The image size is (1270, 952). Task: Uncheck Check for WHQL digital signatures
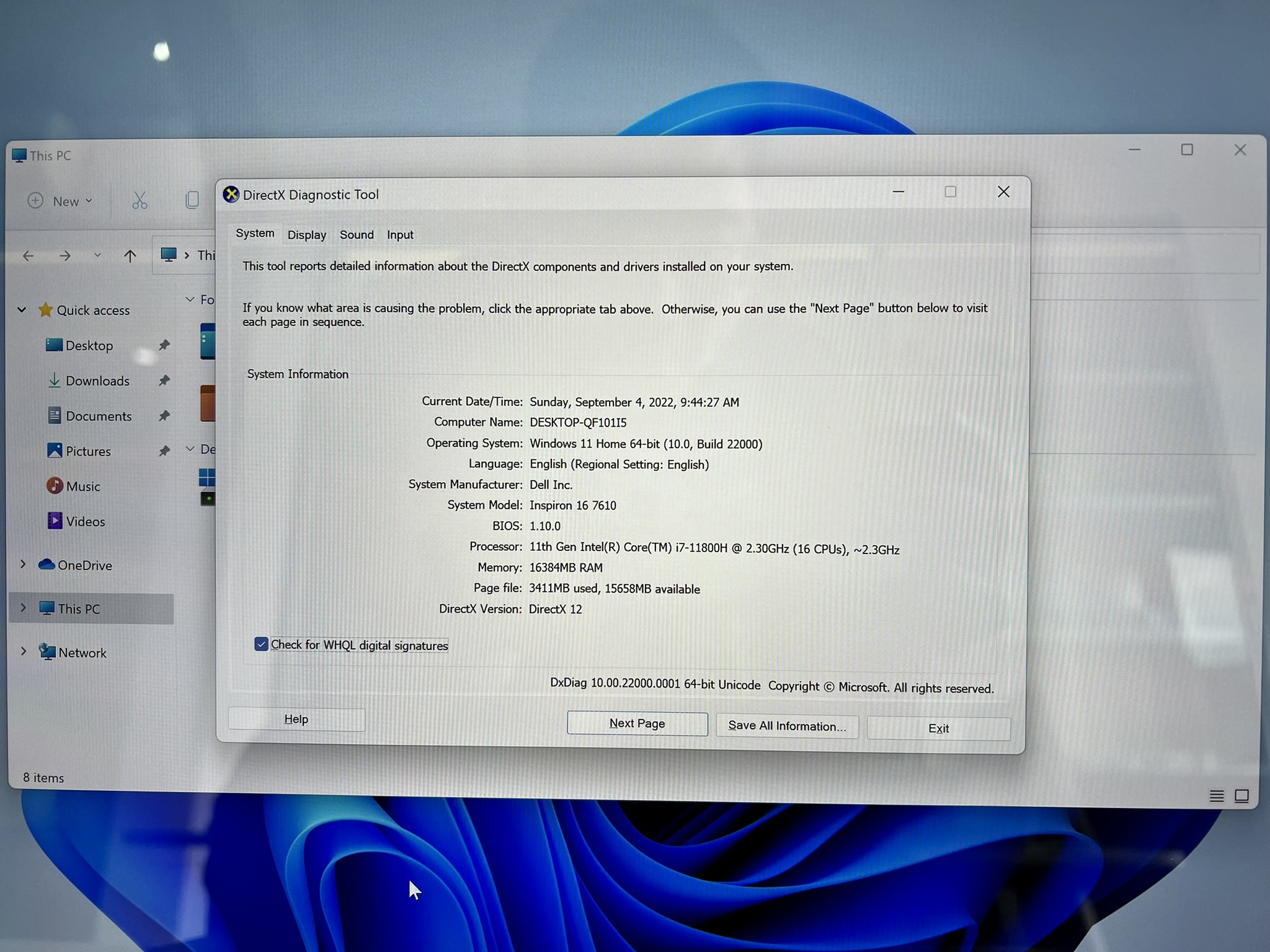[x=261, y=645]
